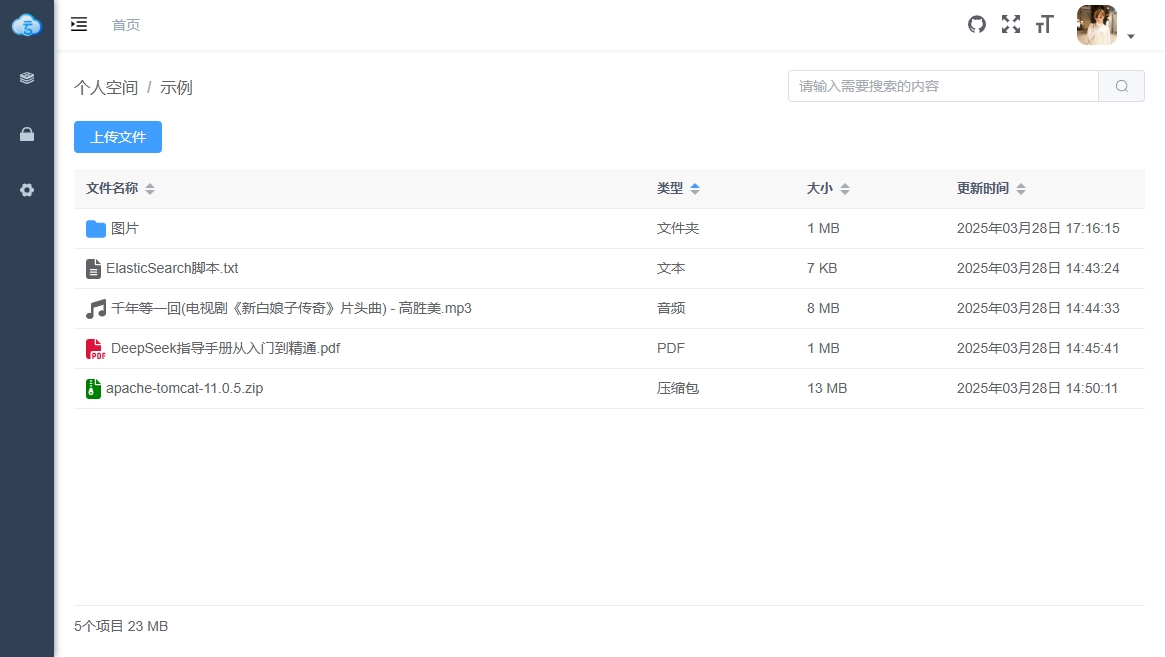The image size is (1165, 657).
Task: Sort by 大小 sort arrows
Action: pos(845,189)
